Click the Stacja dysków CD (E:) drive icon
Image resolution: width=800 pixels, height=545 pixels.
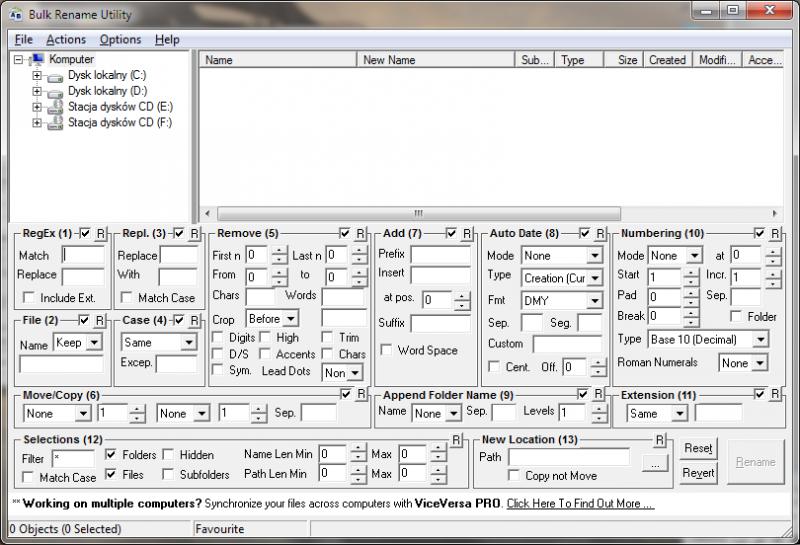[x=55, y=107]
